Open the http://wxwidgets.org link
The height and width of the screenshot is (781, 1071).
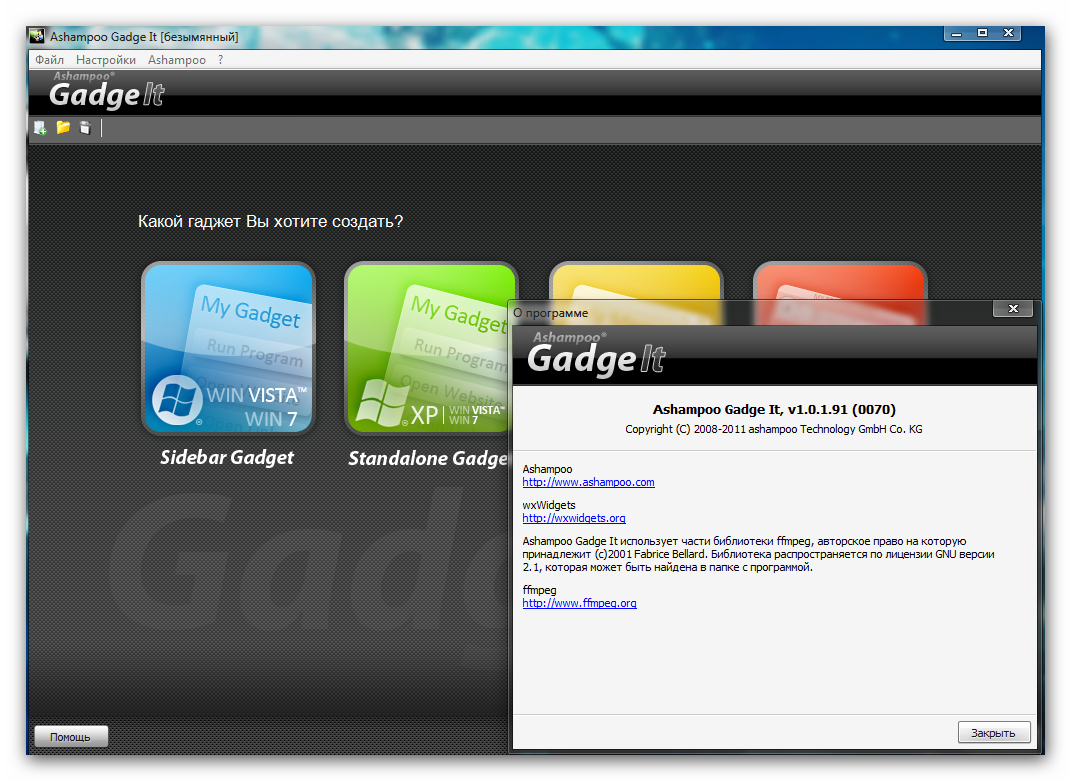(x=574, y=519)
